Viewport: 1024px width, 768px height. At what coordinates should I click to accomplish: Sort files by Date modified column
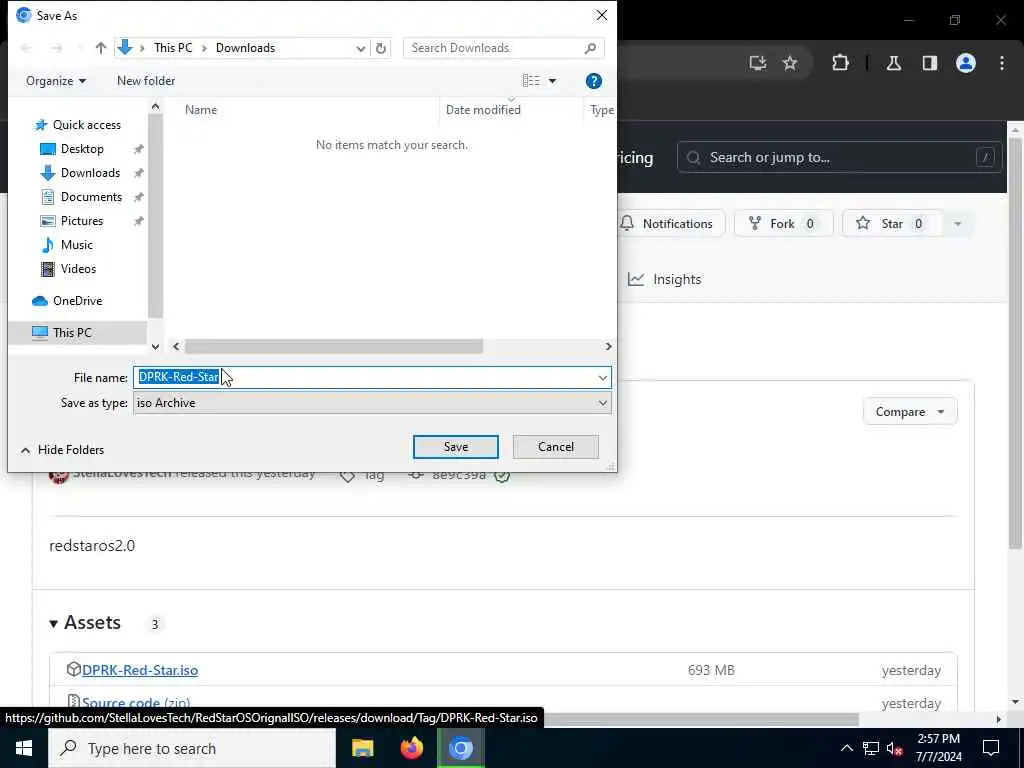[483, 110]
